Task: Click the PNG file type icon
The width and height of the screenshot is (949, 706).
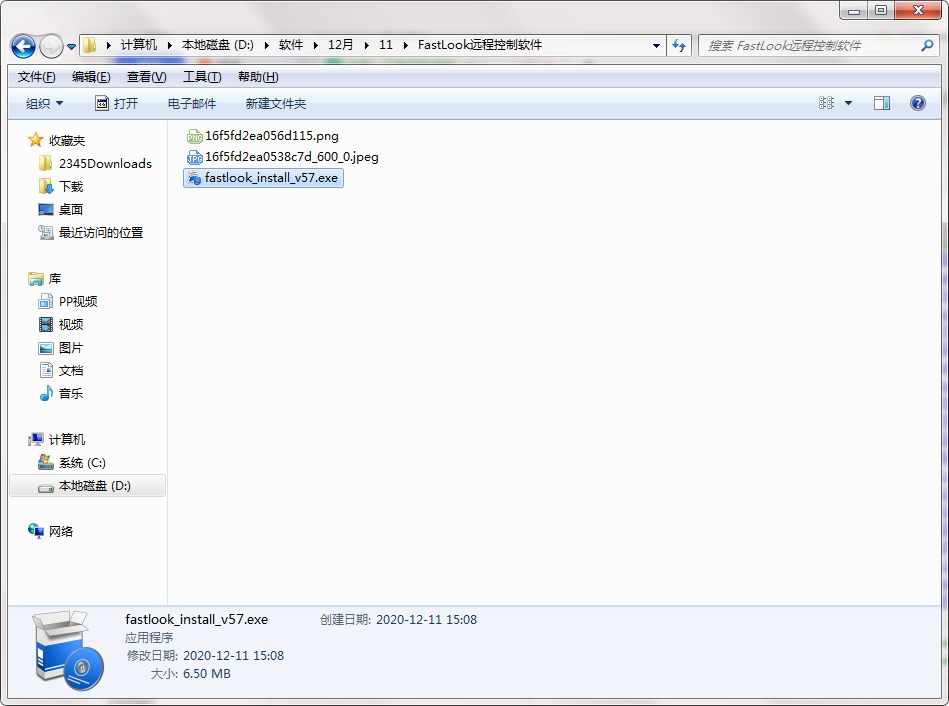Action: 194,136
